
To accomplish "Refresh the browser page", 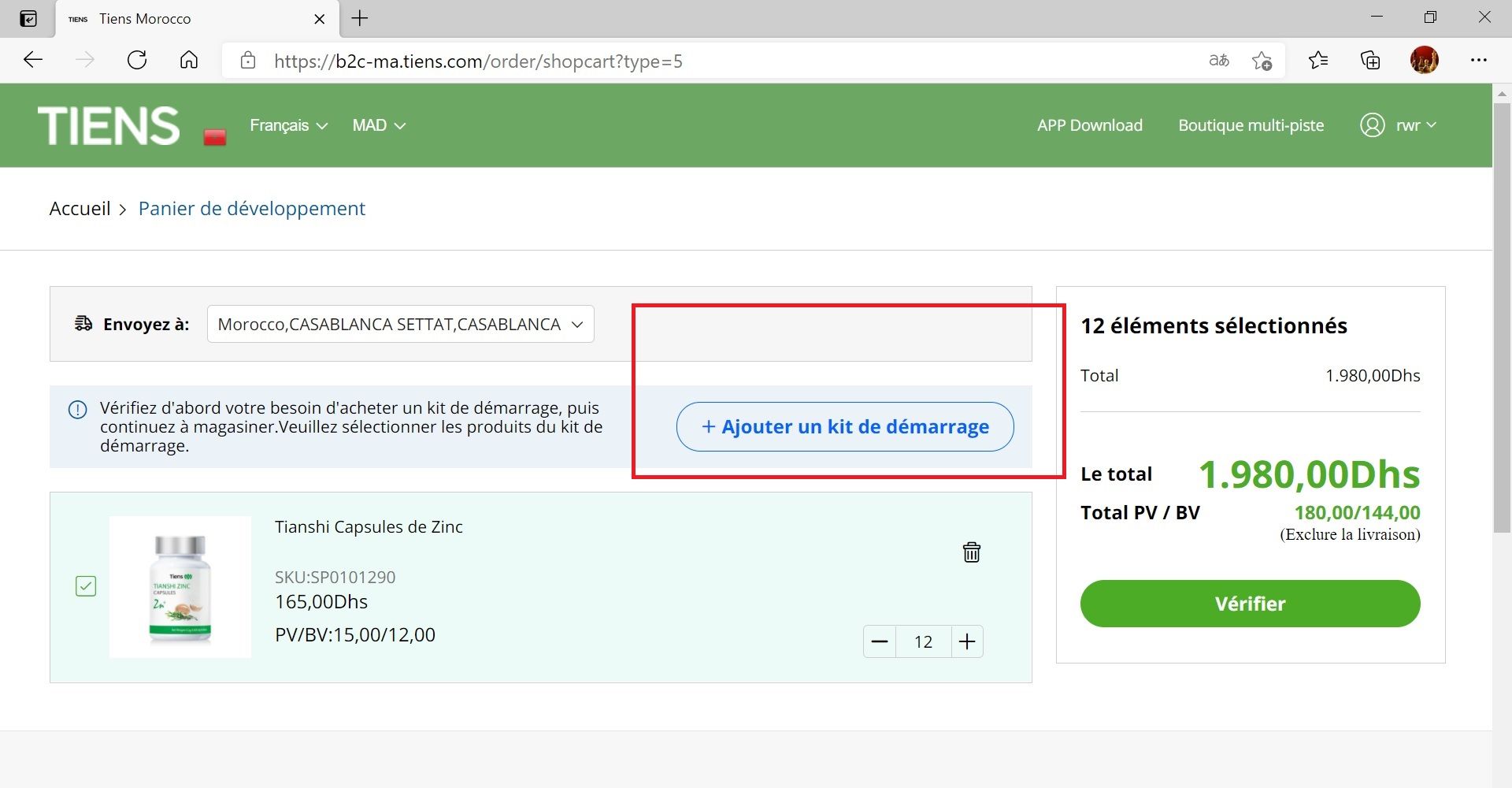I will (137, 61).
